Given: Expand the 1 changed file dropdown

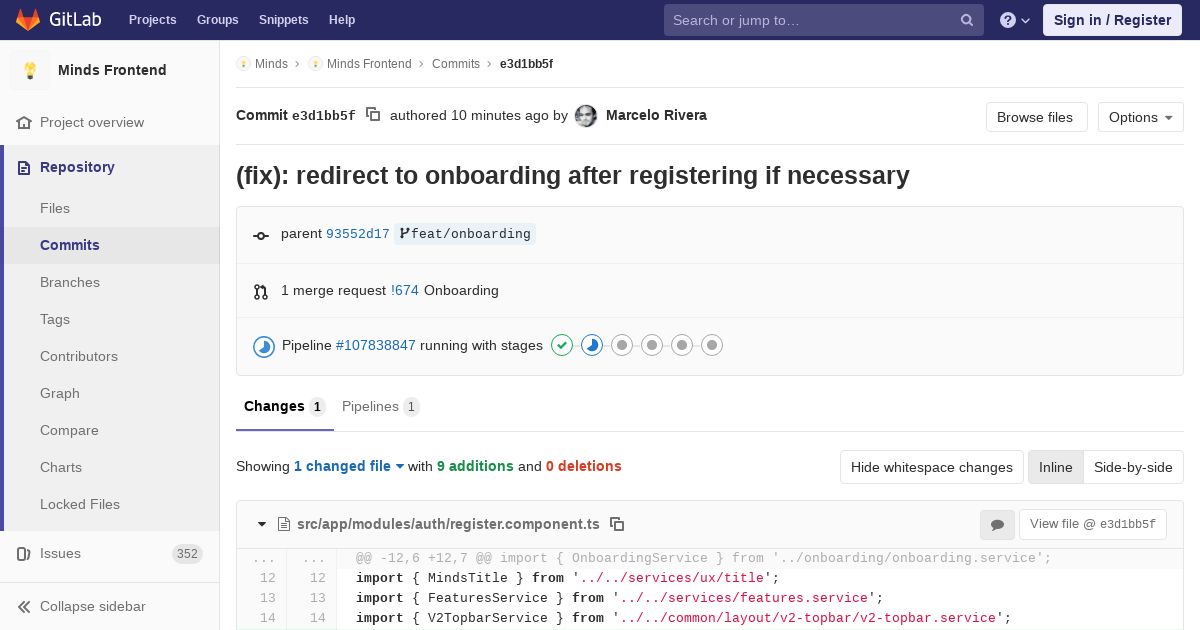Looking at the screenshot, I should (x=349, y=466).
